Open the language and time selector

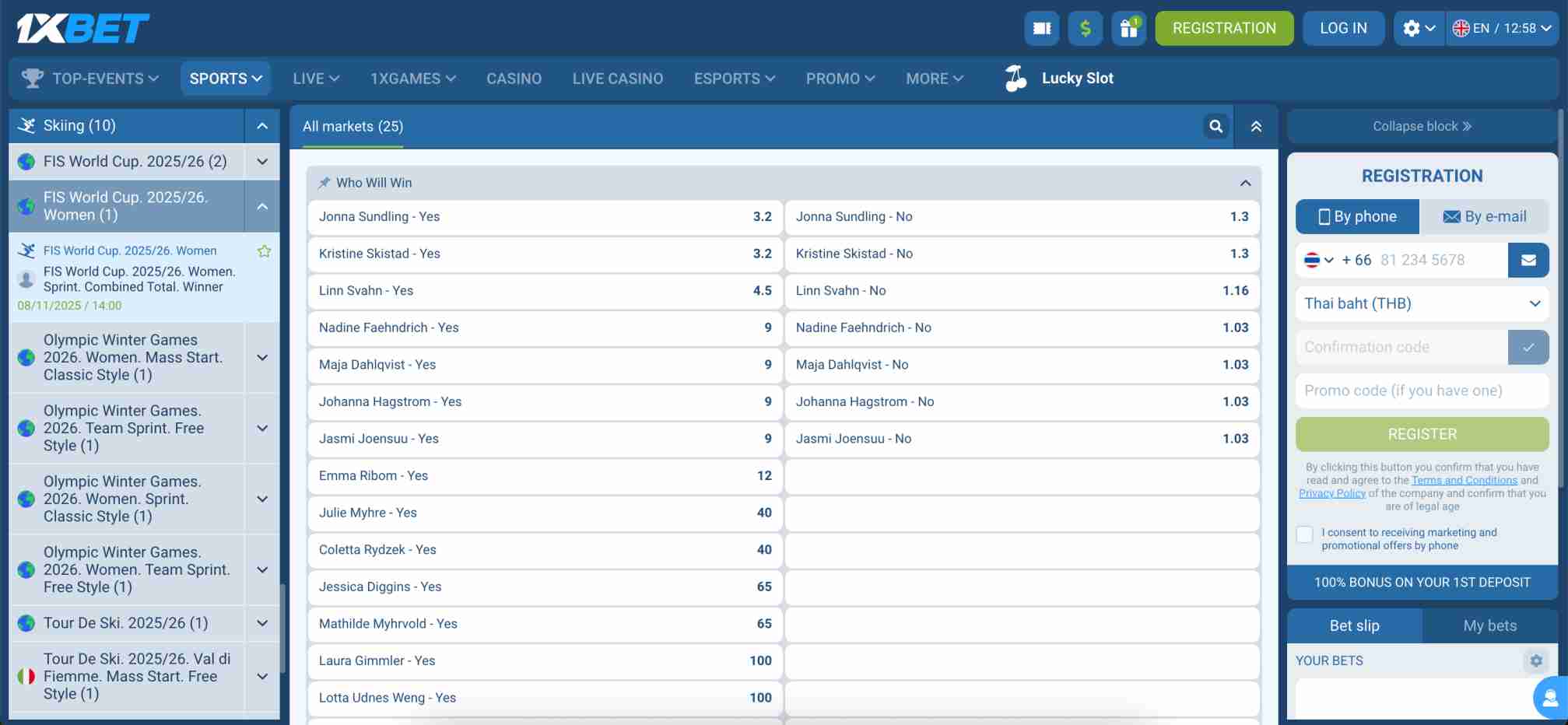pyautogui.click(x=1503, y=29)
